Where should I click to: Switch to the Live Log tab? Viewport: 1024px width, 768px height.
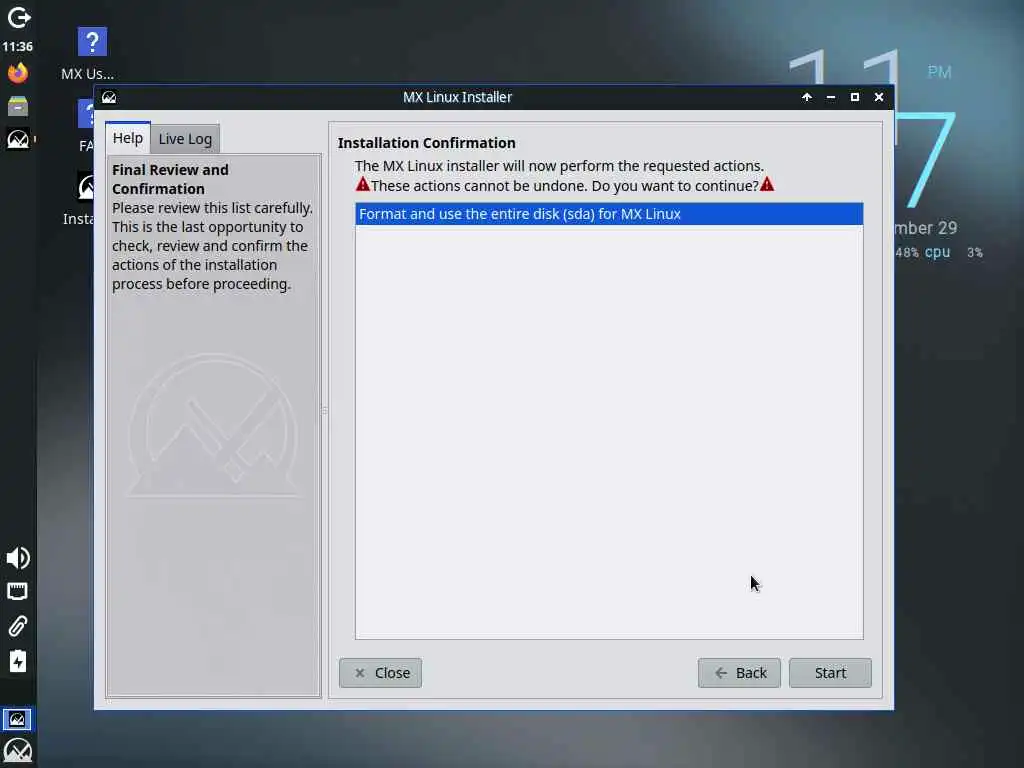coord(185,138)
